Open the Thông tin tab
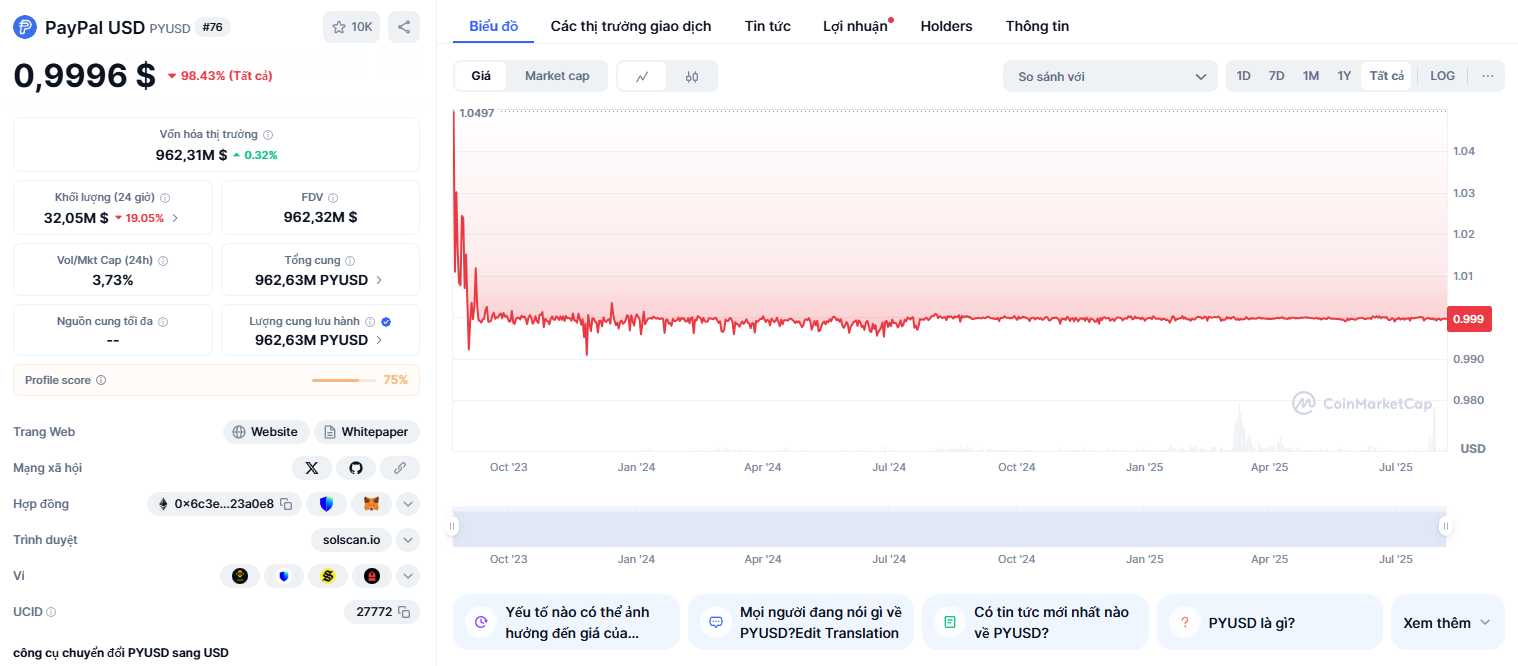1518x666 pixels. [1037, 26]
